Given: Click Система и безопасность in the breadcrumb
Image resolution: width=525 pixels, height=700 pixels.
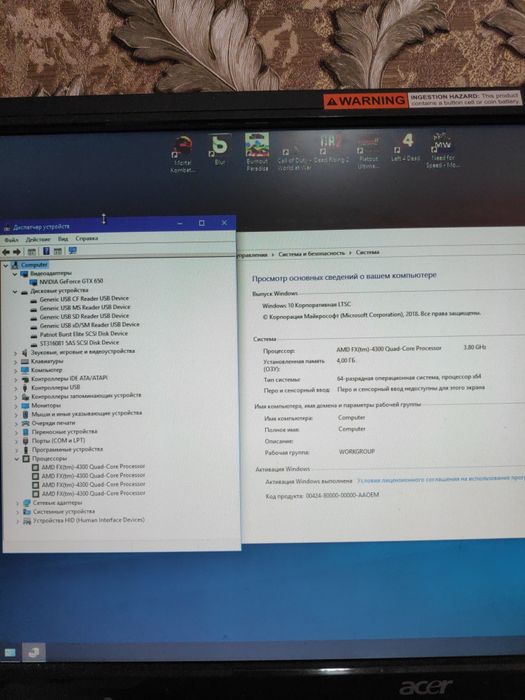Looking at the screenshot, I should 312,253.
